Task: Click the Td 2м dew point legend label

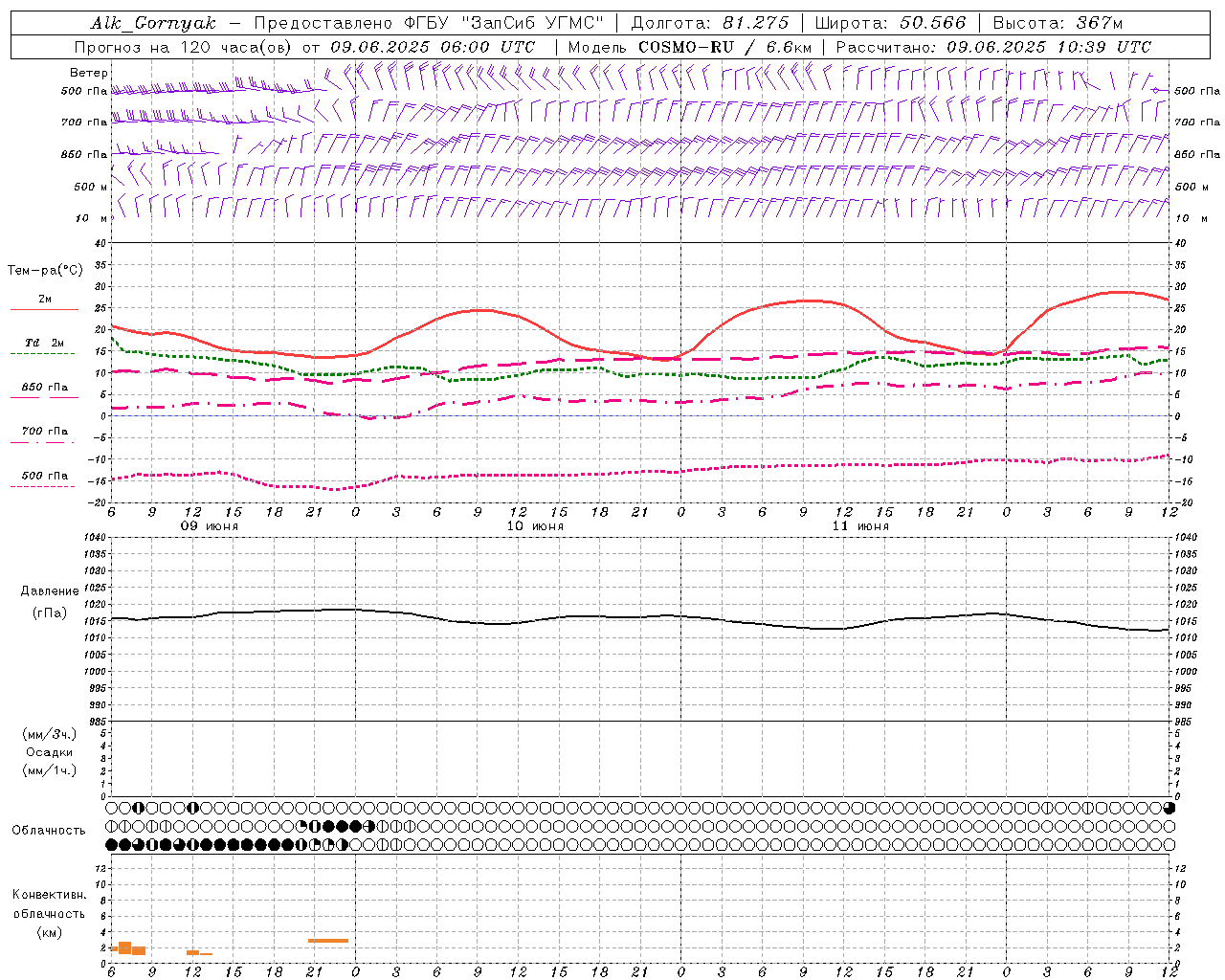Action: (44, 343)
